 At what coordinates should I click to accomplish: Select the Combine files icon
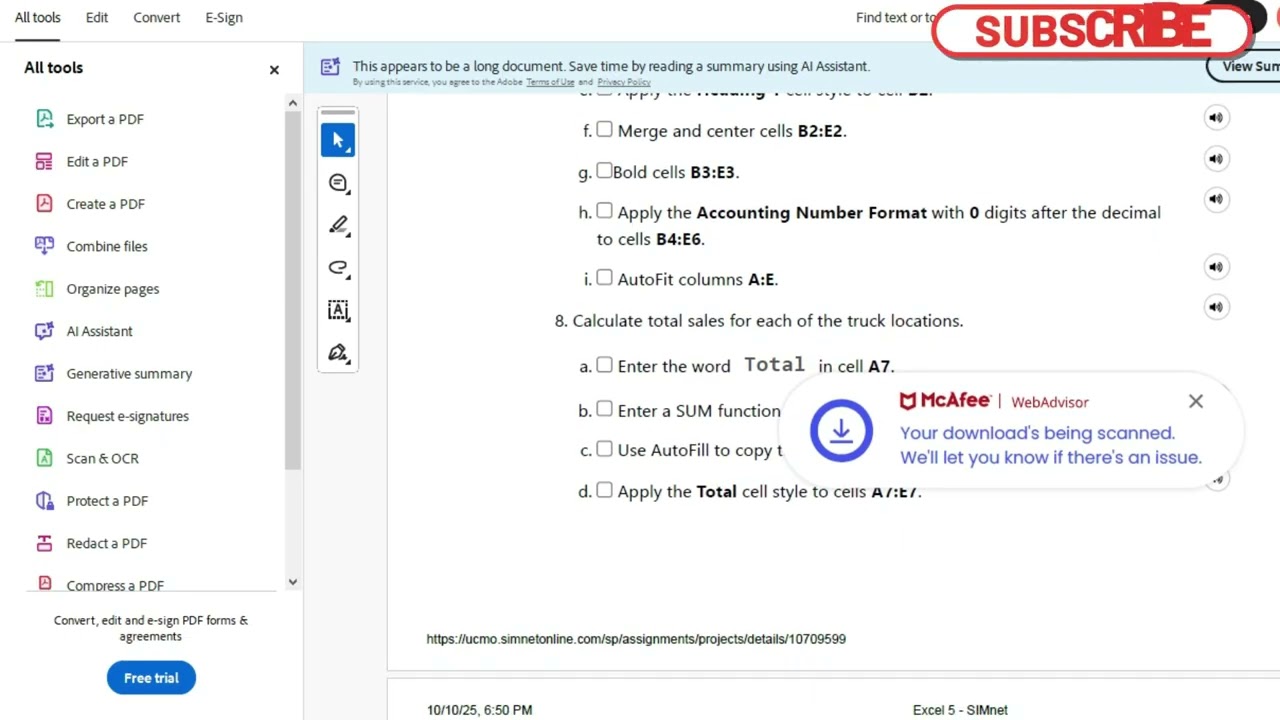[44, 246]
